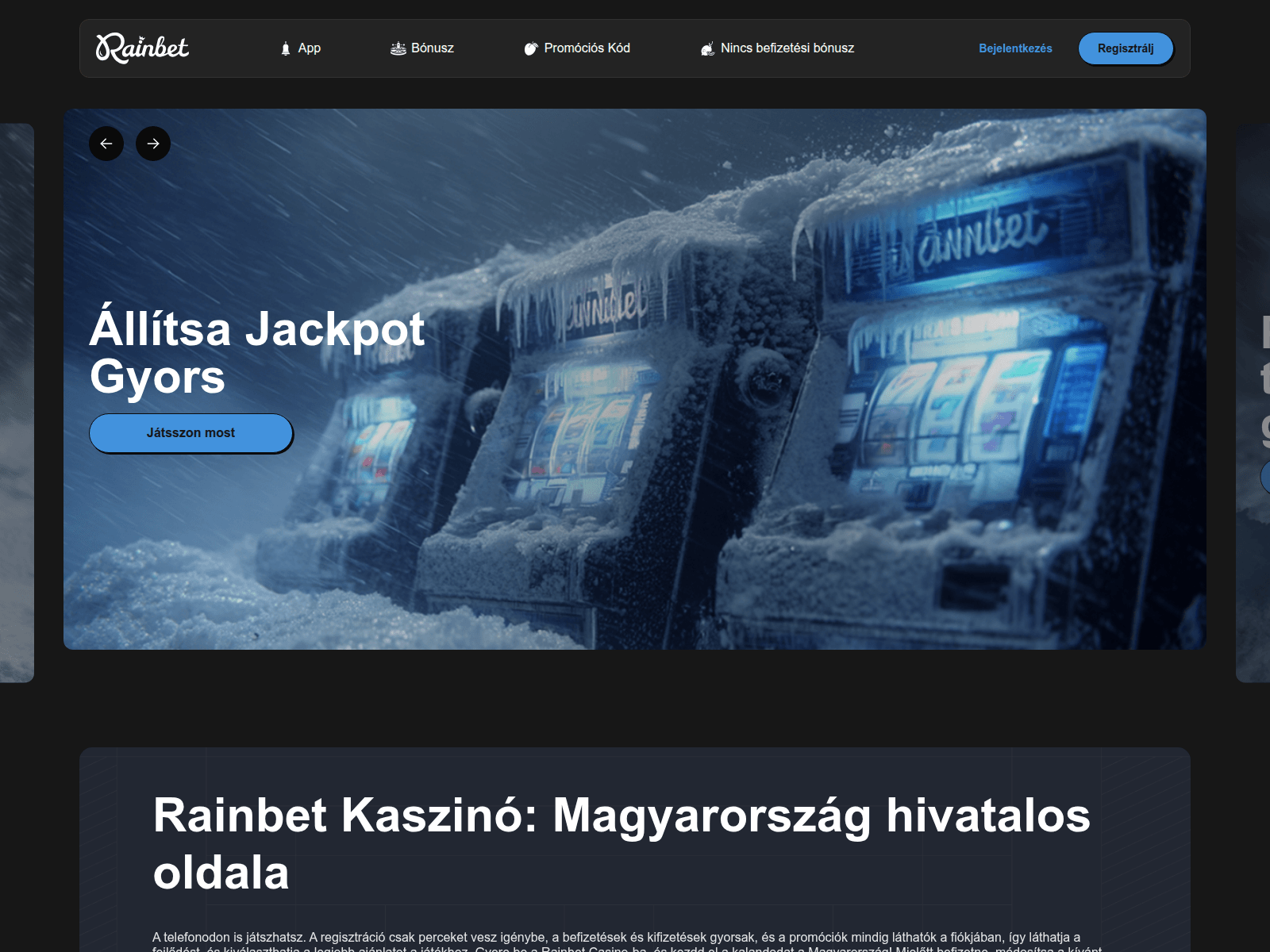Click the Játsszon most button
This screenshot has width=1270, height=952.
[x=190, y=433]
